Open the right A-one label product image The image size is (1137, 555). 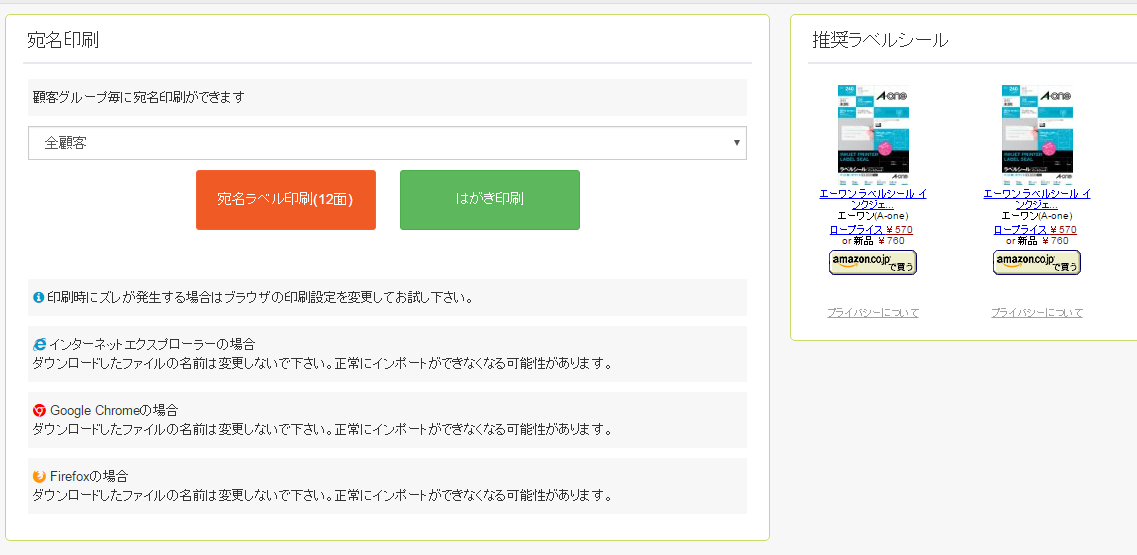(1037, 134)
